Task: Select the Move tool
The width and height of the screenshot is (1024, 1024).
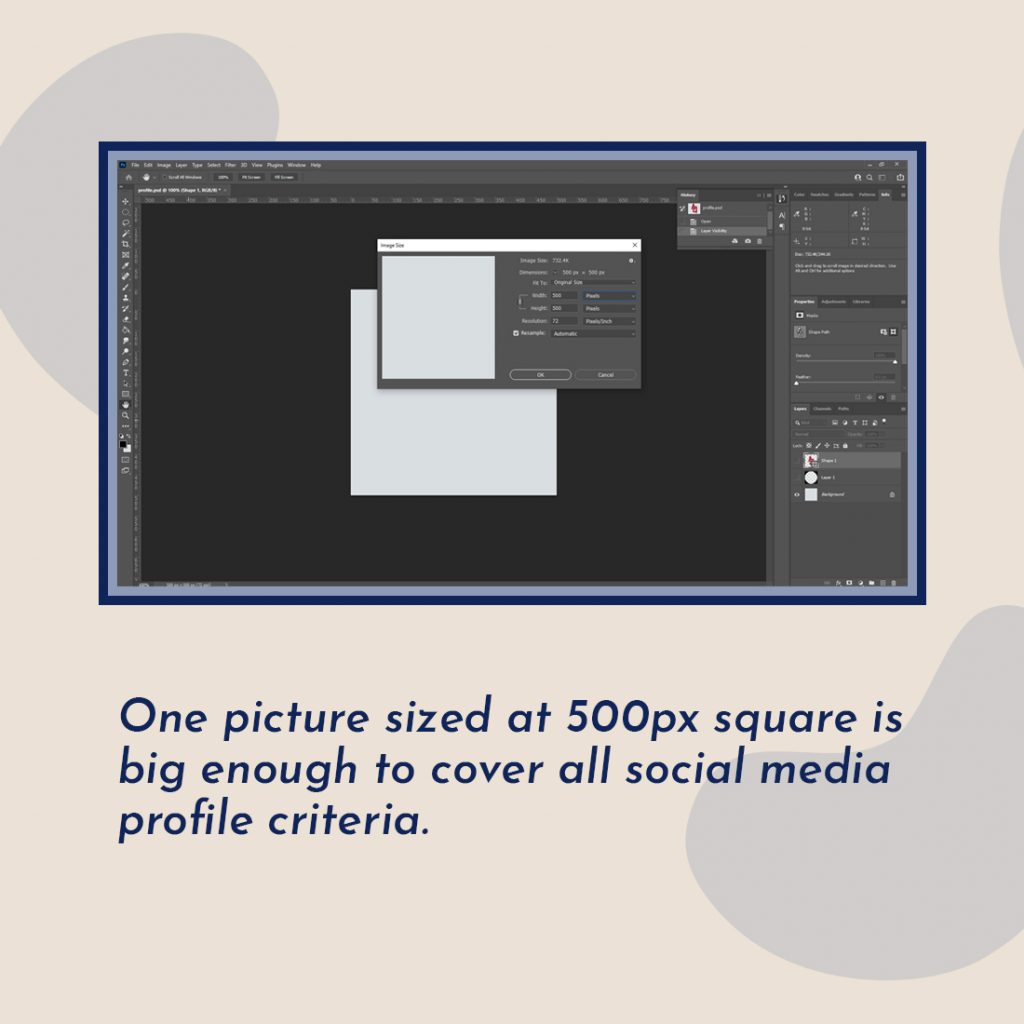Action: tap(125, 202)
